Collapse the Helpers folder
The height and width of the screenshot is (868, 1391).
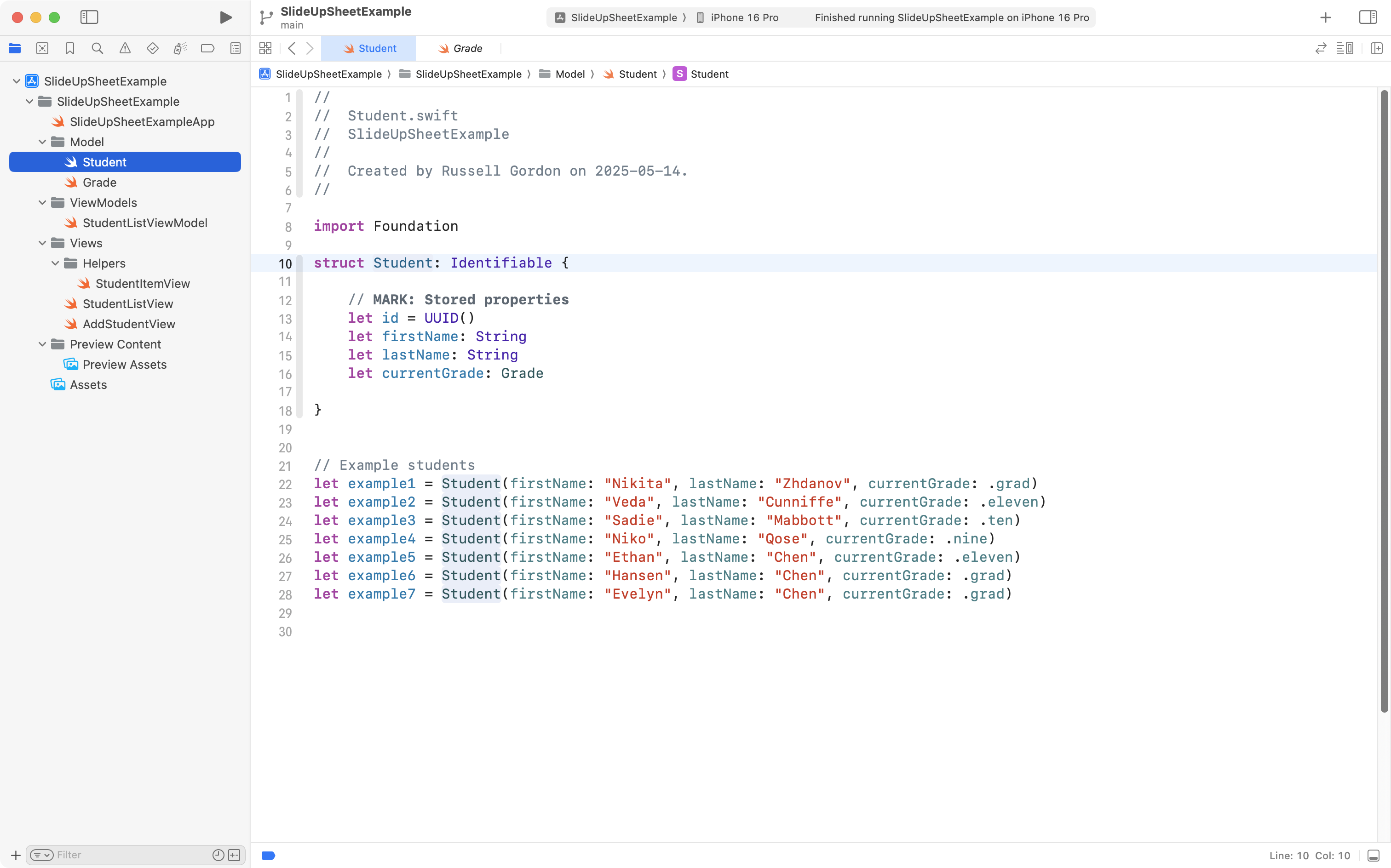(55, 263)
